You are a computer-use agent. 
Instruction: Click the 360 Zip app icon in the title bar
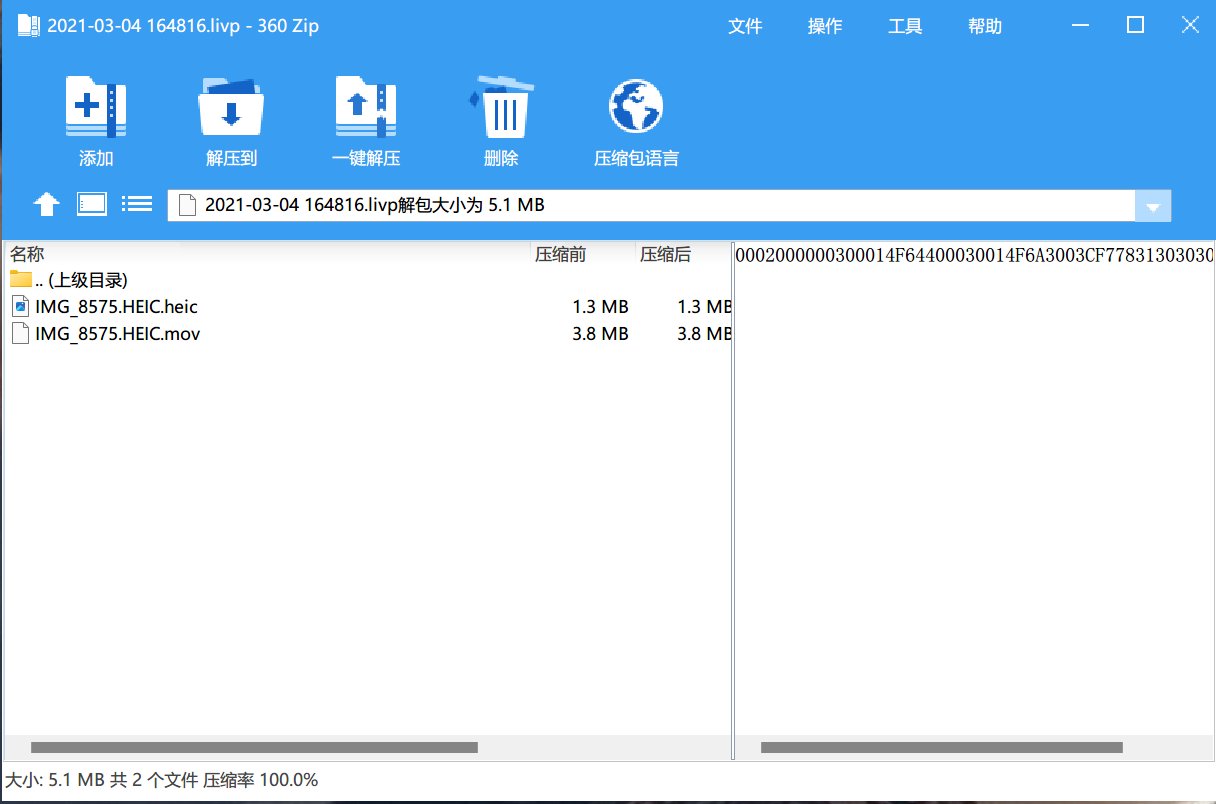[29, 26]
